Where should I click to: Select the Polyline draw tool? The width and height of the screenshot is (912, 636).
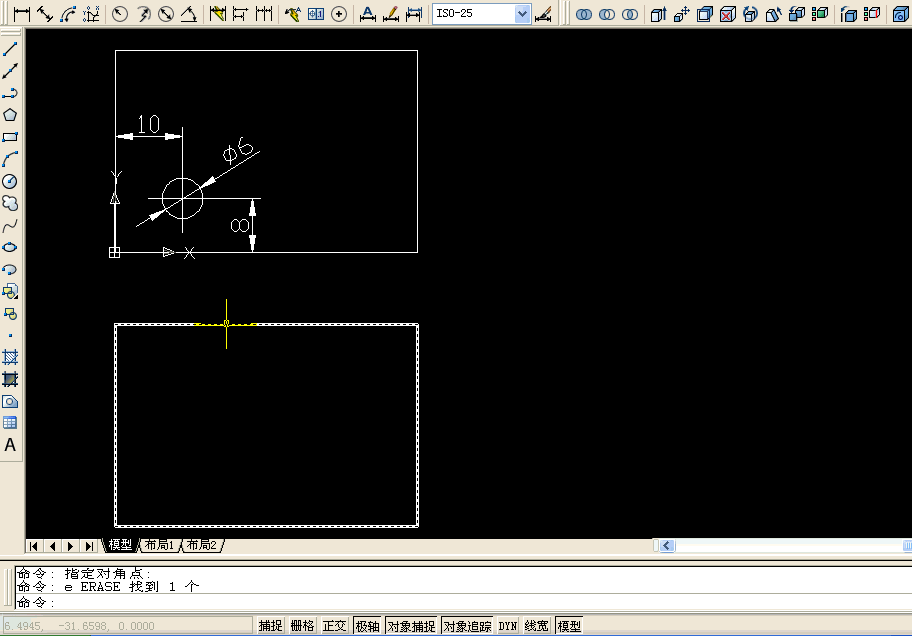10,93
